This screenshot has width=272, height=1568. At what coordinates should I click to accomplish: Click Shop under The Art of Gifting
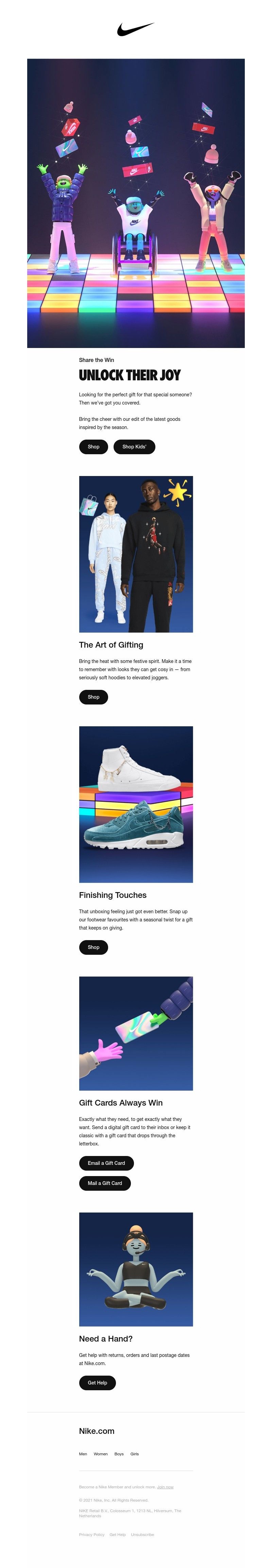point(93,697)
